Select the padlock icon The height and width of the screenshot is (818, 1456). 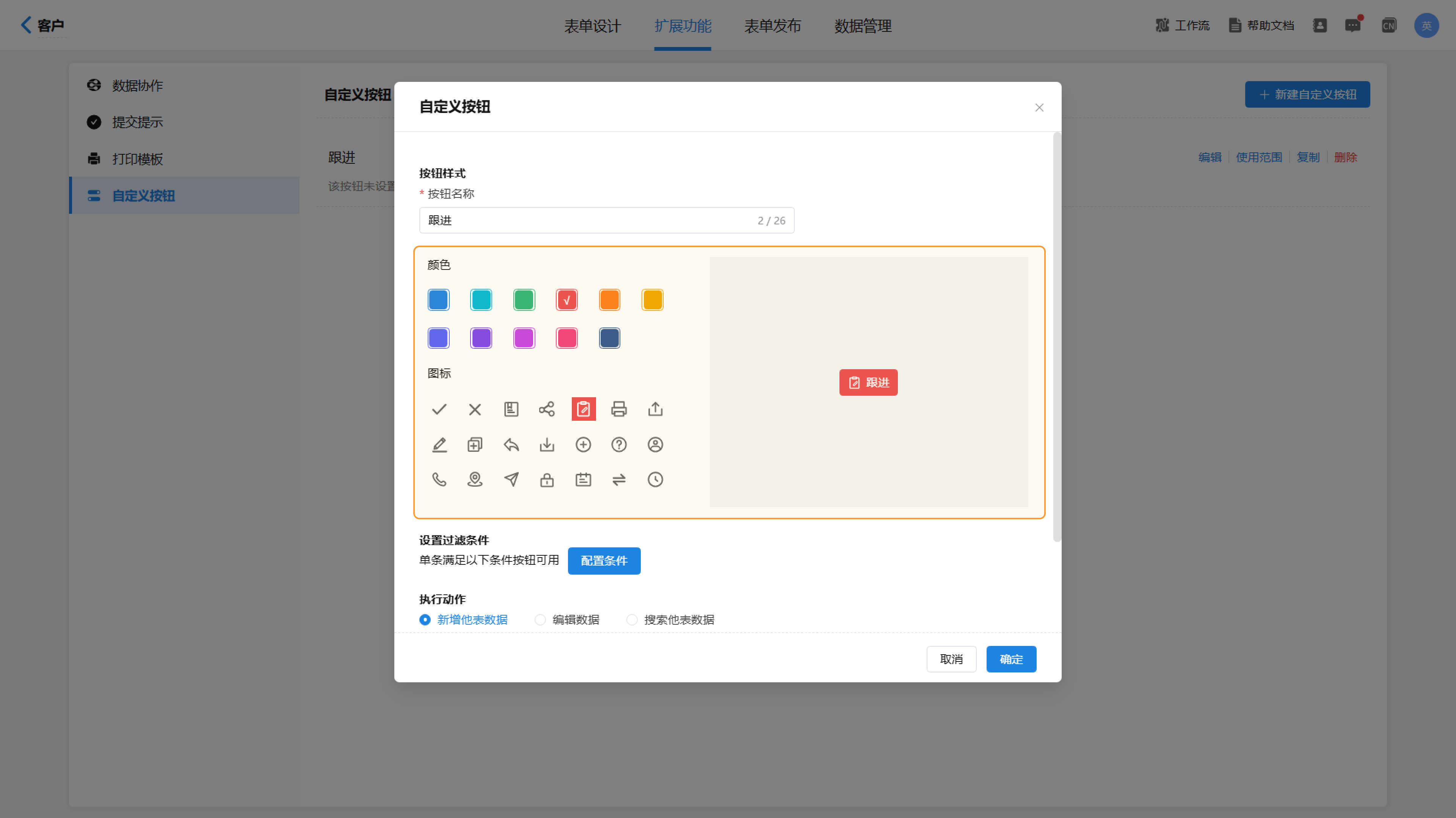546,480
